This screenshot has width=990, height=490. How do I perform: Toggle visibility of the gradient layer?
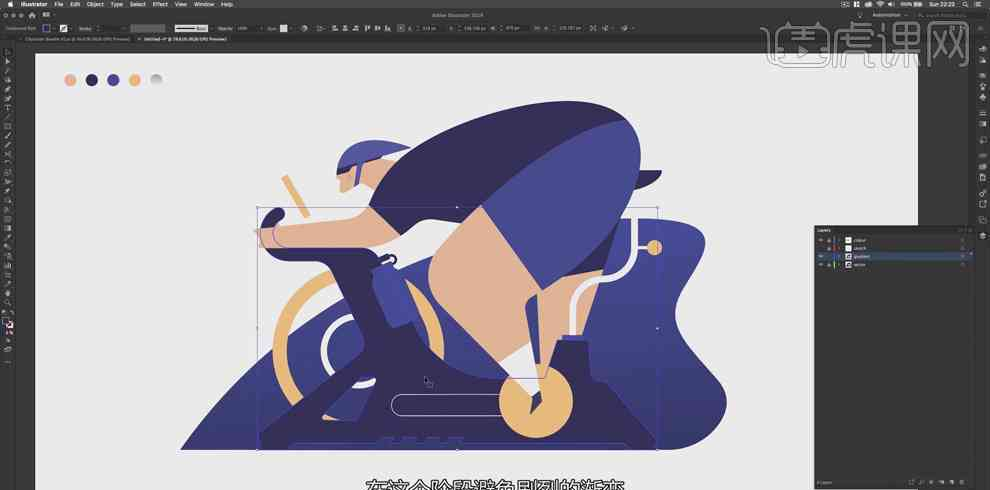coord(821,256)
